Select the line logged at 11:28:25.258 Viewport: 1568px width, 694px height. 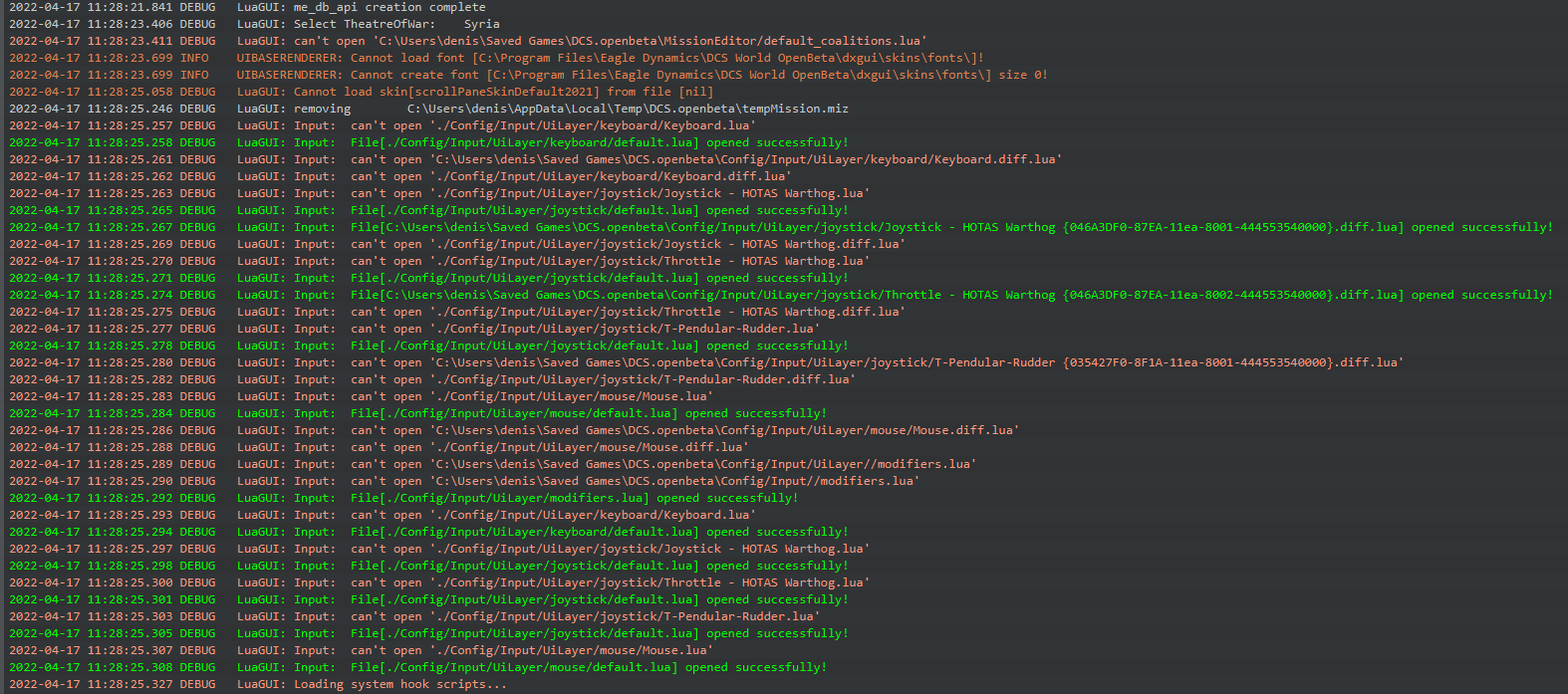(x=428, y=142)
